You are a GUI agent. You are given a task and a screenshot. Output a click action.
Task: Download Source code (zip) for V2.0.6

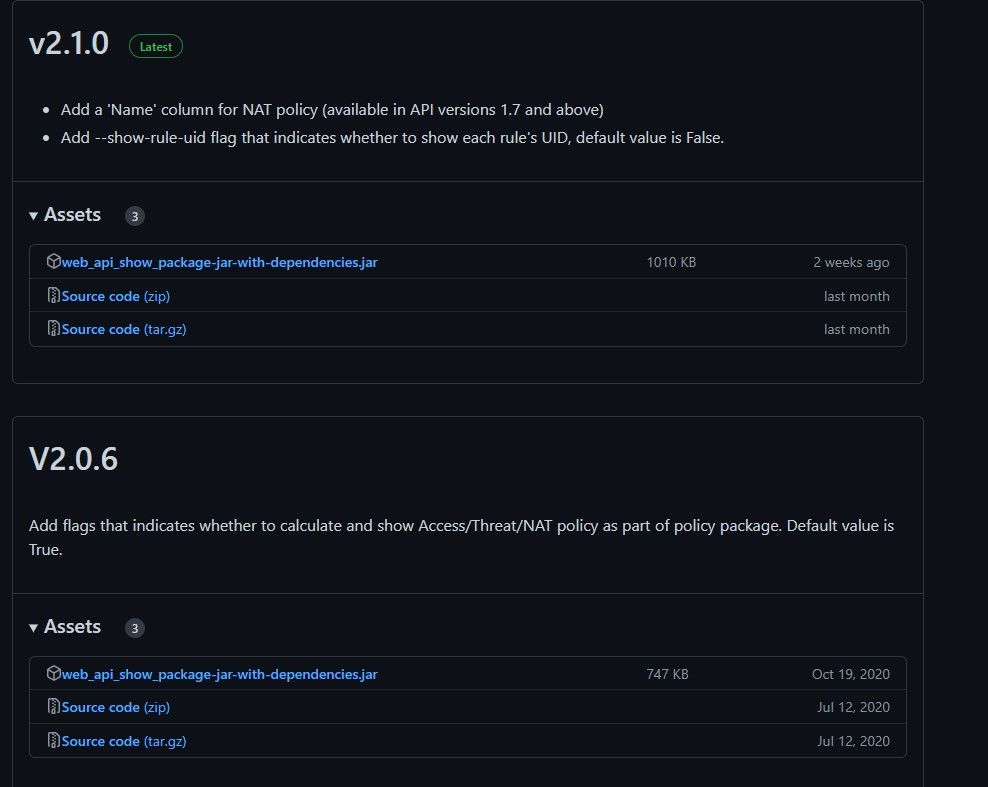click(x=116, y=707)
